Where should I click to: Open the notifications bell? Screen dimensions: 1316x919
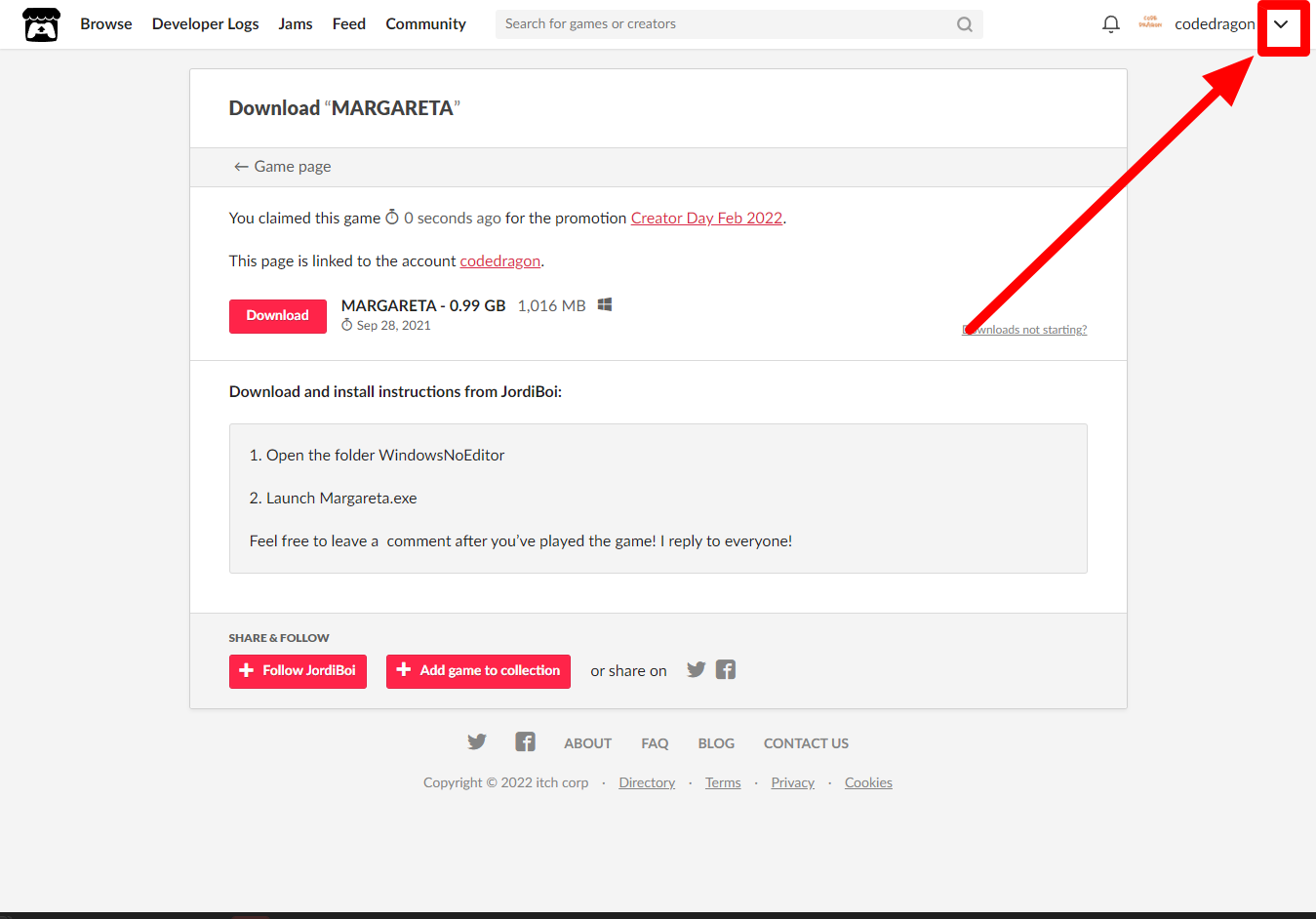[1110, 24]
